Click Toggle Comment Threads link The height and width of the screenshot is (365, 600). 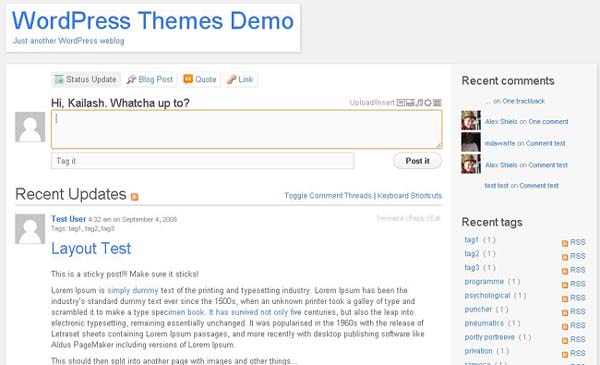coord(328,196)
